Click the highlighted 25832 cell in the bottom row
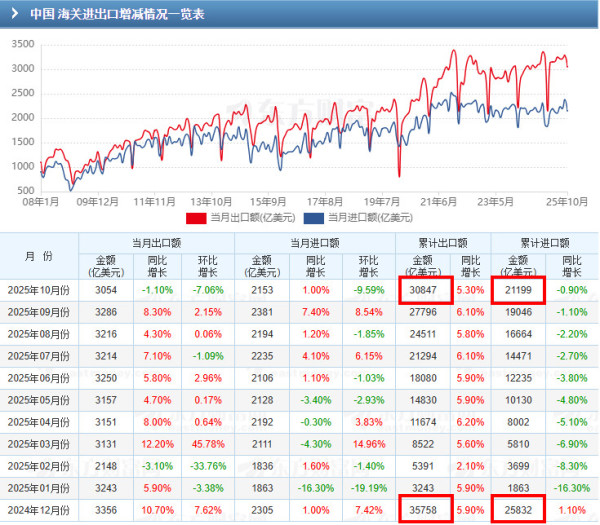Image resolution: width=600 pixels, height=525 pixels. tap(518, 508)
